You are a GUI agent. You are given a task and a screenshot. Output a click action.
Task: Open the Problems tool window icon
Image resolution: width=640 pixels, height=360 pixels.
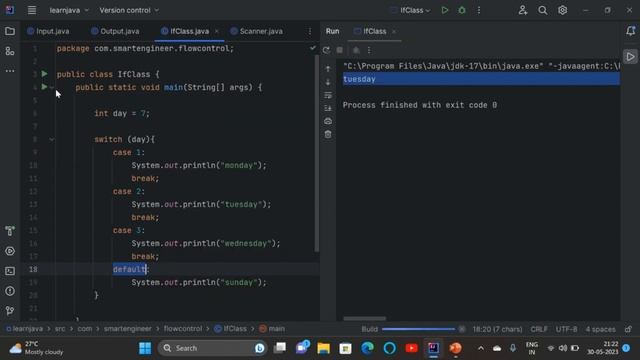tap(10, 291)
